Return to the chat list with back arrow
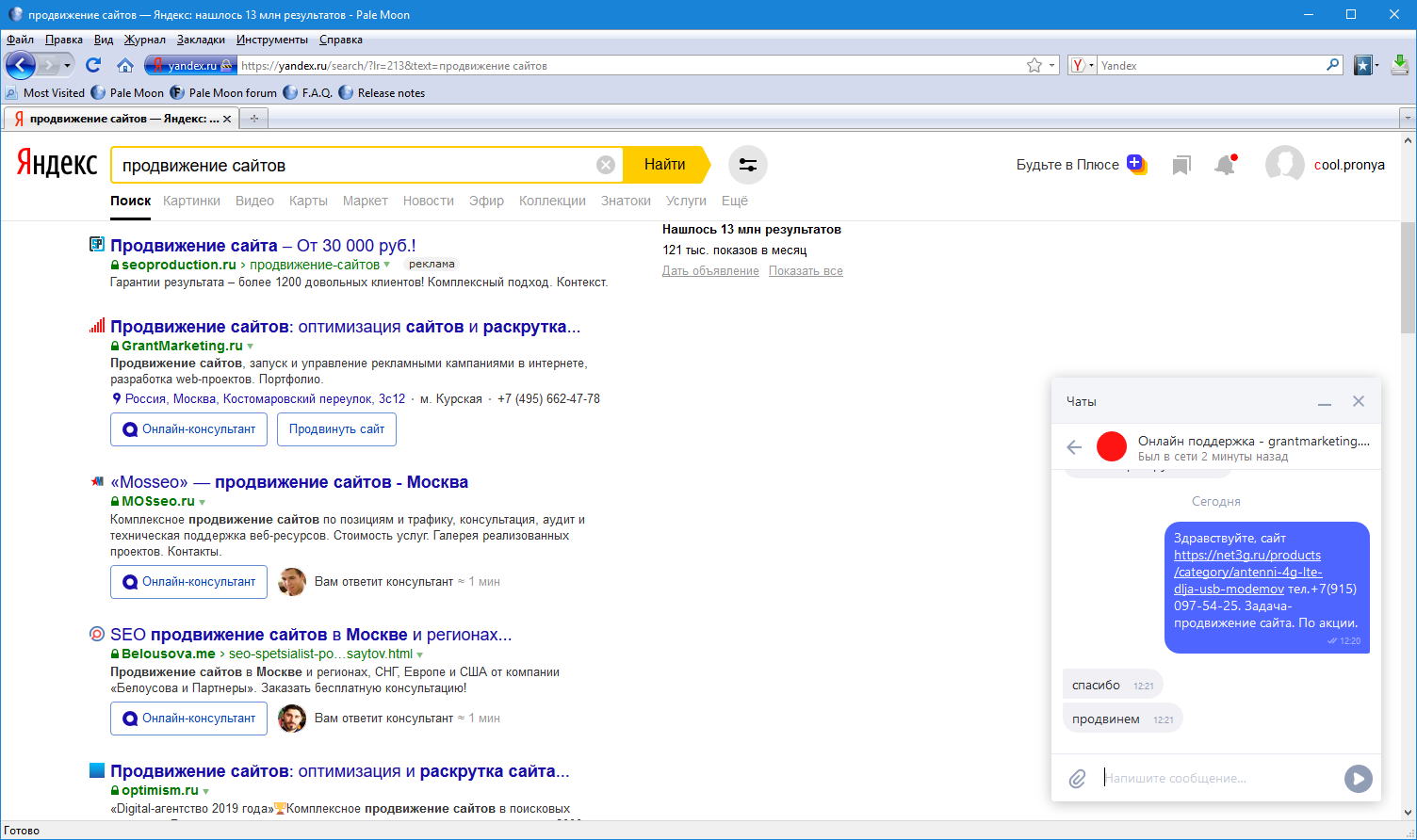The width and height of the screenshot is (1417, 840). (x=1074, y=447)
